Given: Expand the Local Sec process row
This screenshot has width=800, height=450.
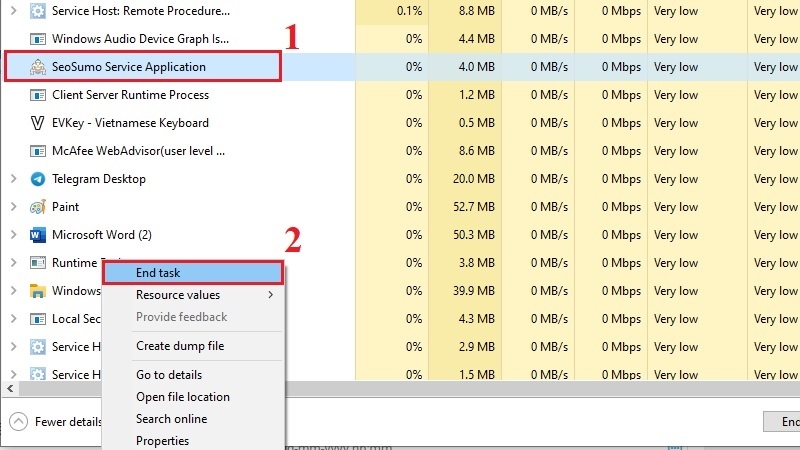Looking at the screenshot, I should pos(14,319).
